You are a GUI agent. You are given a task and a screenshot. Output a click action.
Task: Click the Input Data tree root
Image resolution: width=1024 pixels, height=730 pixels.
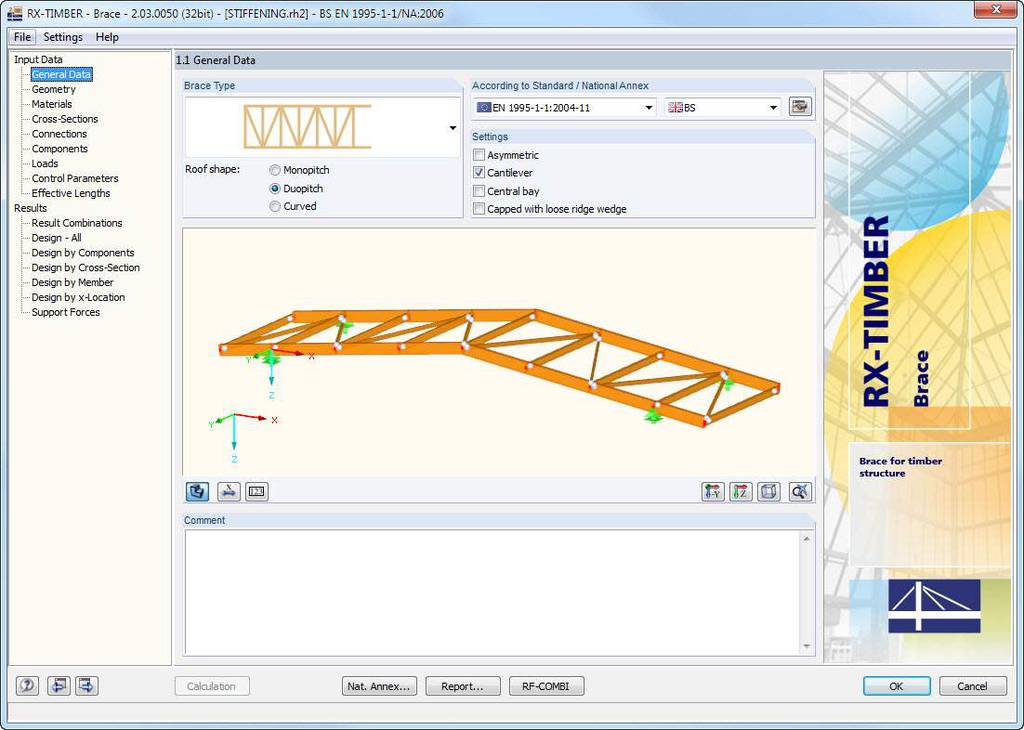click(x=38, y=59)
